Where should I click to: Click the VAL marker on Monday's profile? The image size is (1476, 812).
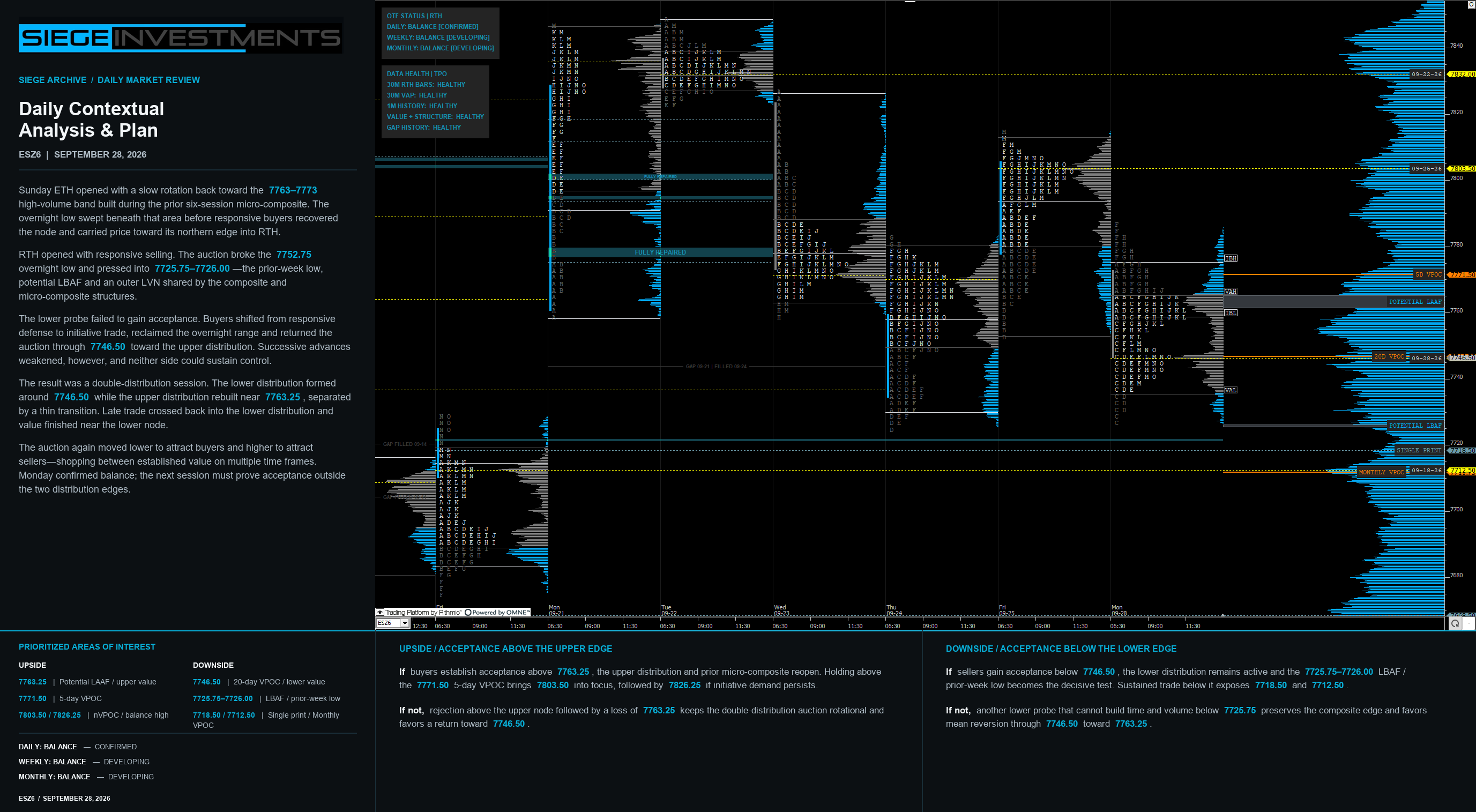tap(1231, 390)
